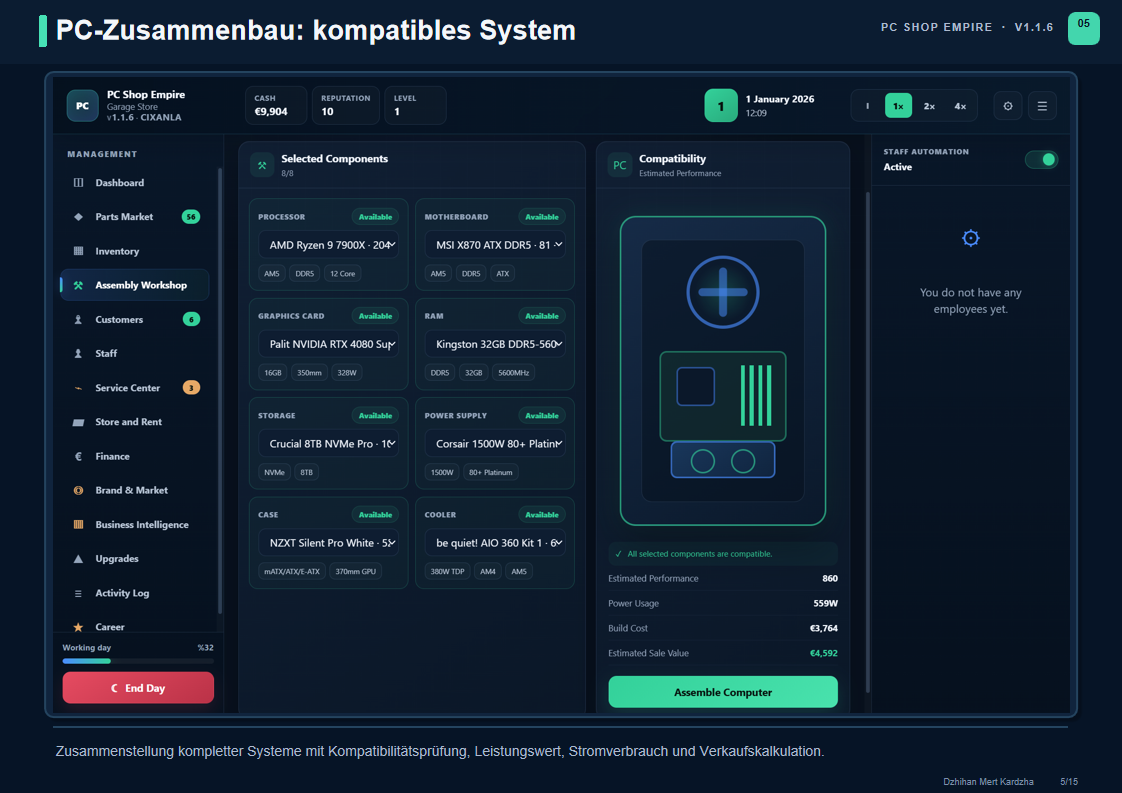1122x793 pixels.
Task: Select 2x game speed
Action: coord(929,106)
